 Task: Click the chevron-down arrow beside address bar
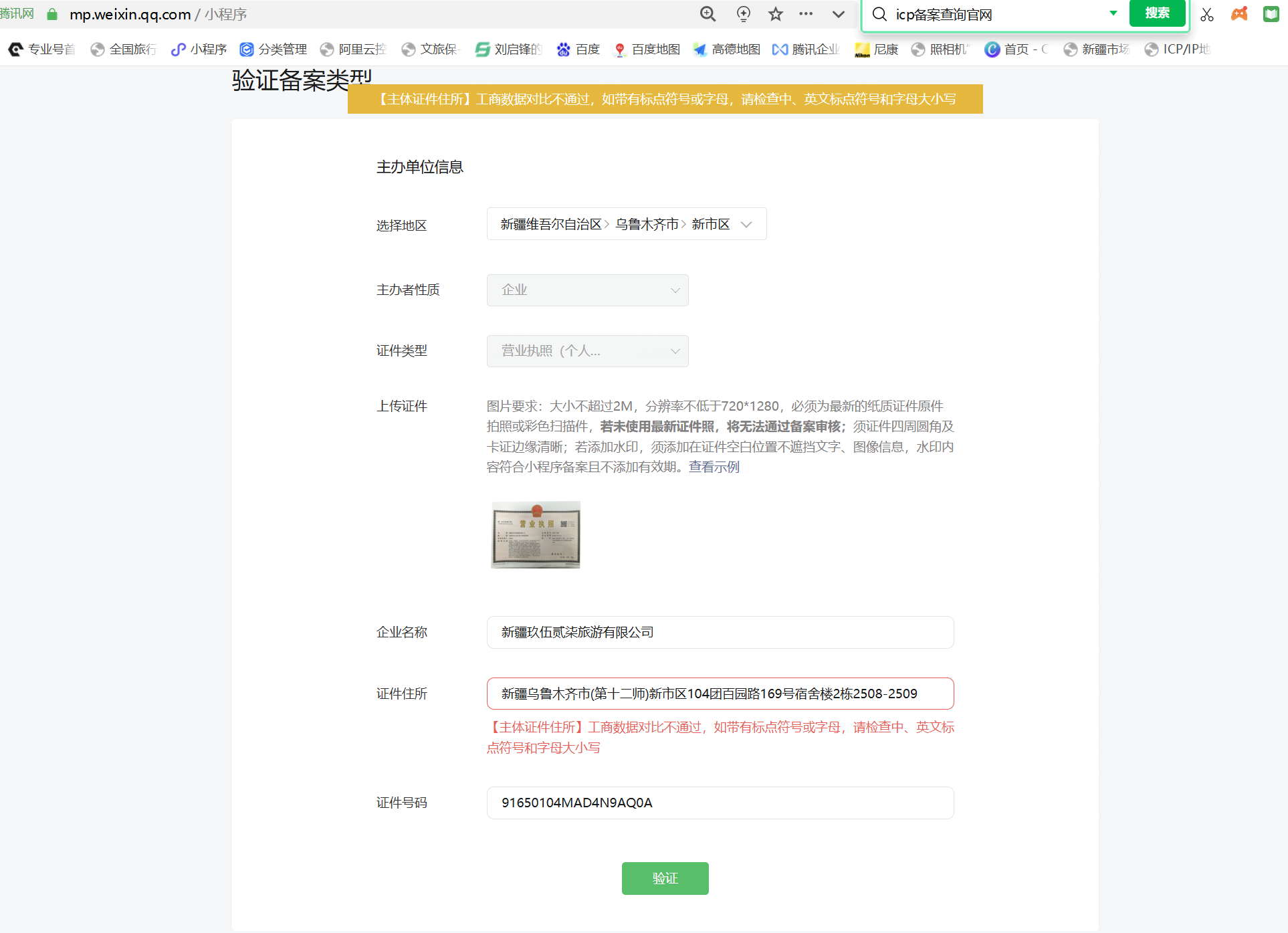(x=838, y=14)
